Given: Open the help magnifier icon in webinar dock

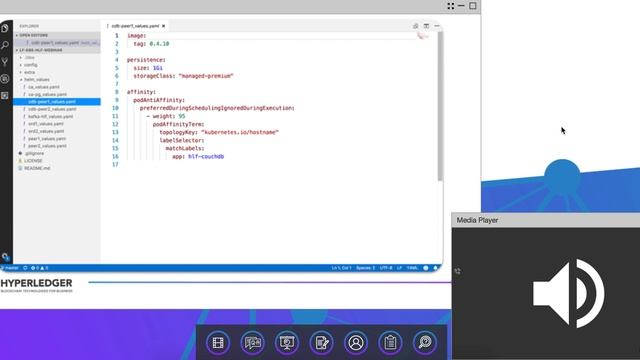Looking at the screenshot, I should coord(424,342).
